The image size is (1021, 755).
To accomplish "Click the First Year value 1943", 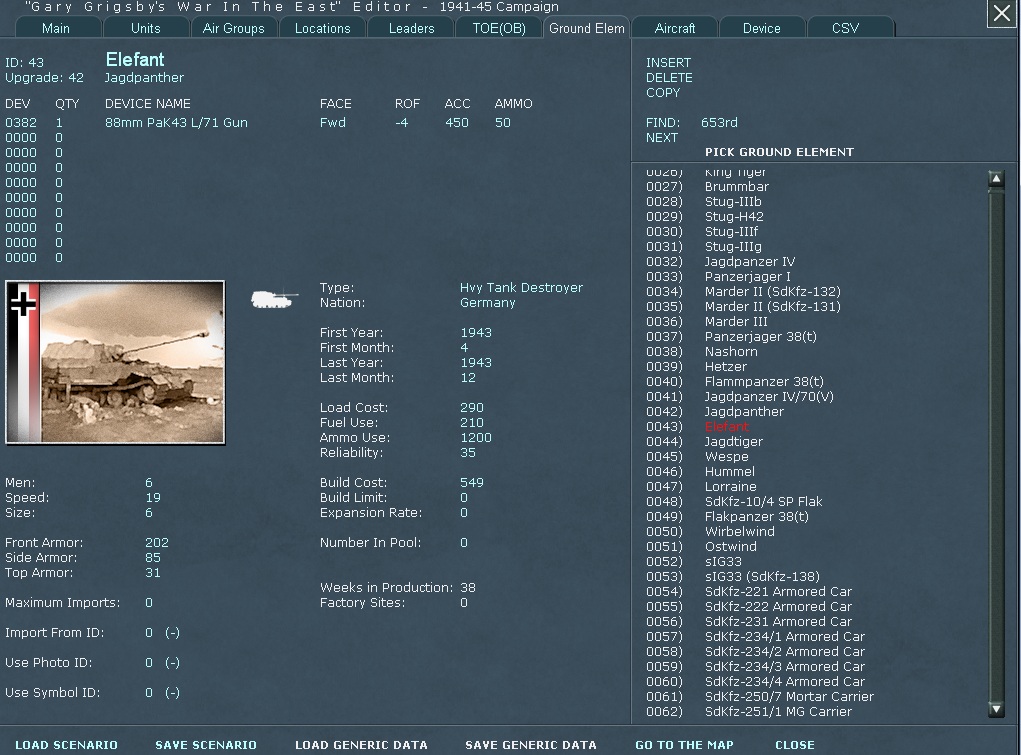I will pos(476,333).
